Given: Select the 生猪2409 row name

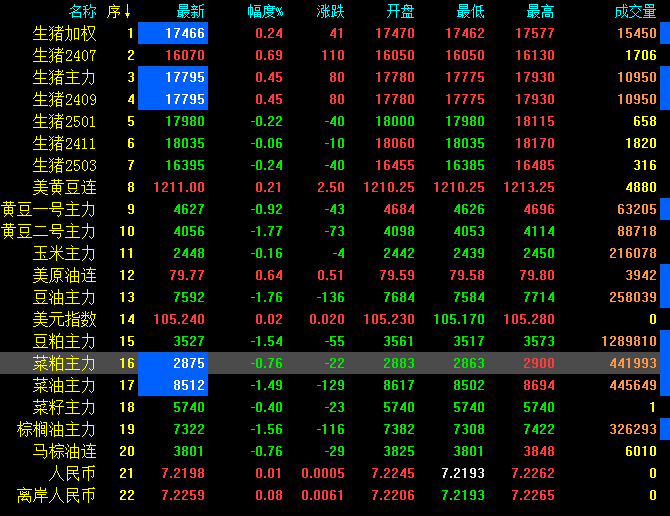Looking at the screenshot, I should coord(65,99).
